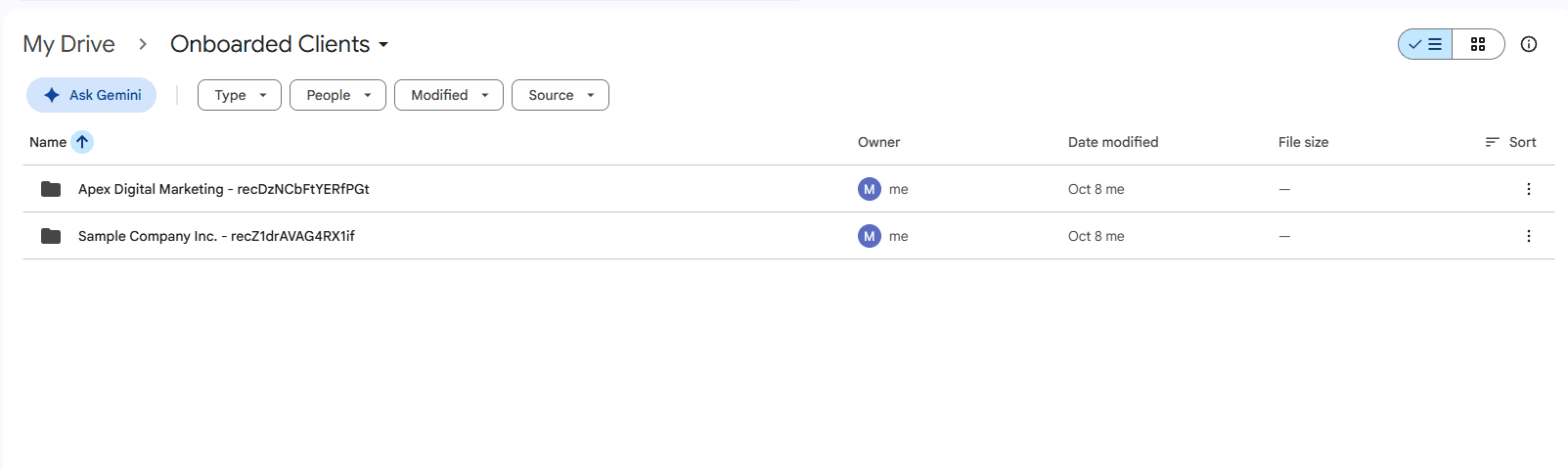Go to My Drive breadcrumb
Viewport: 1568px width, 470px height.
[x=68, y=44]
